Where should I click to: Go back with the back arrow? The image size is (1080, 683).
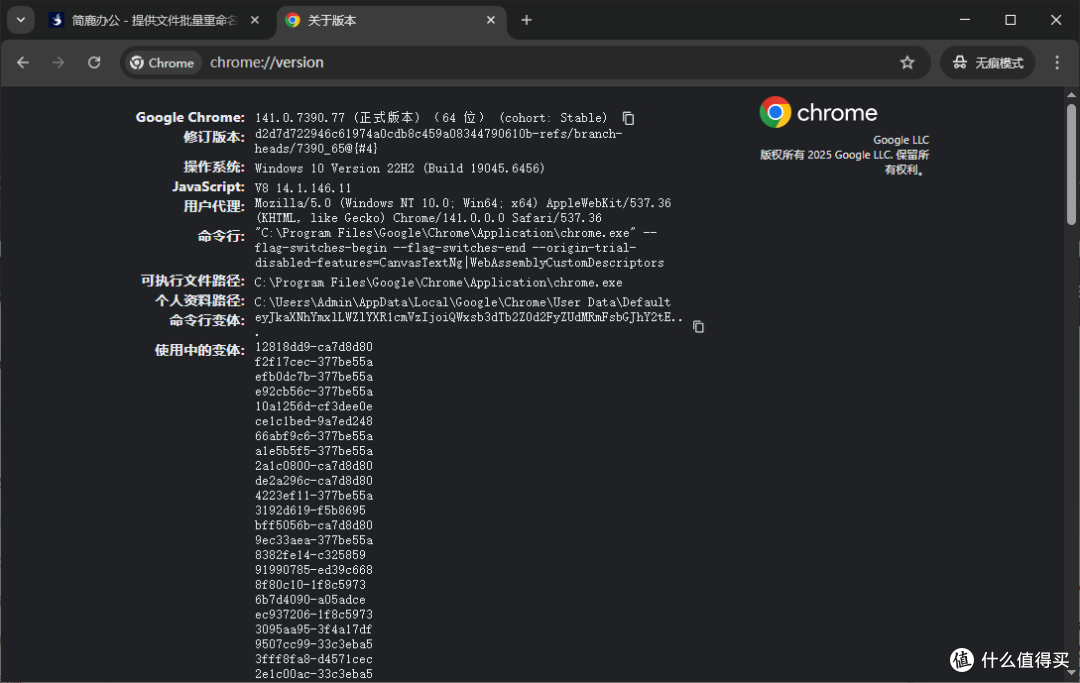pyautogui.click(x=23, y=63)
